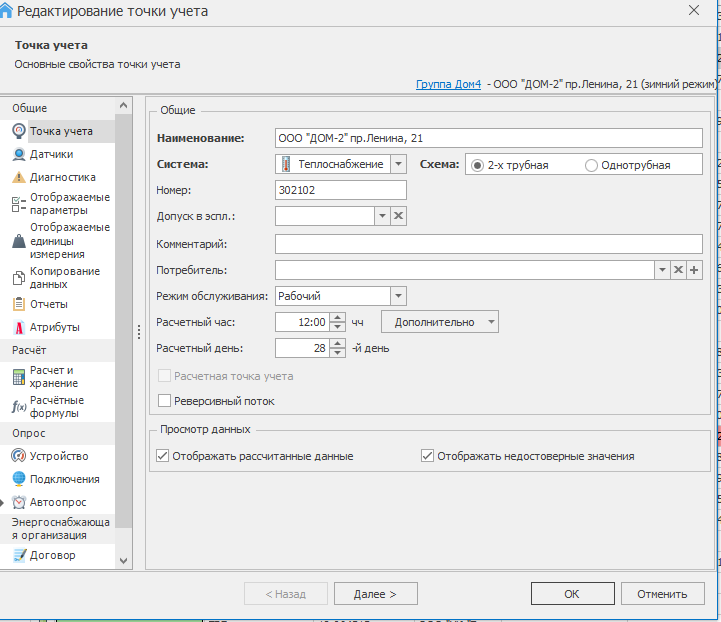
Task: Toggle Отображать недостоверные значения checkbox
Action: tap(428, 456)
